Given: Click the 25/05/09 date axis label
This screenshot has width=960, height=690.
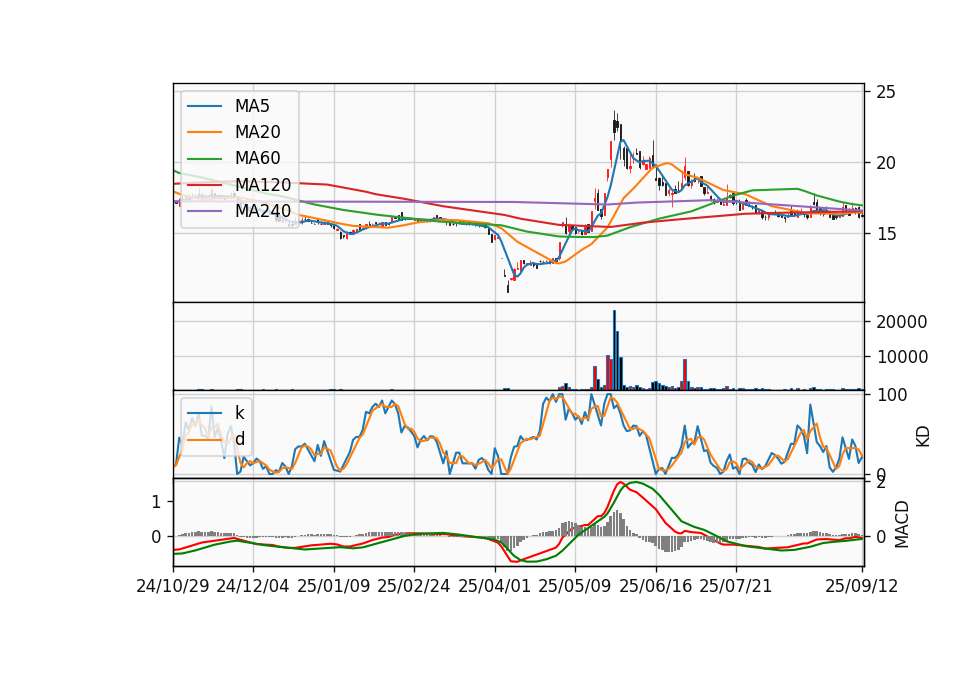Looking at the screenshot, I should coord(575,586).
